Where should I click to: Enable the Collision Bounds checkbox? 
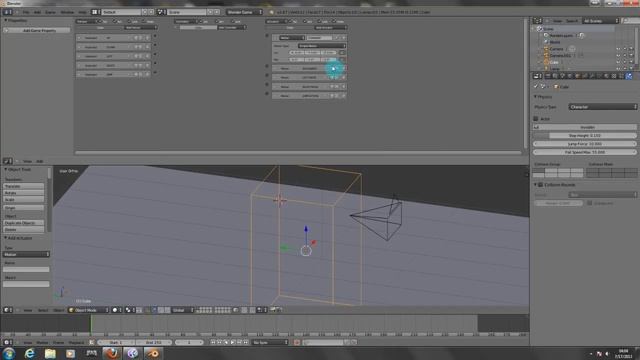click(x=541, y=185)
